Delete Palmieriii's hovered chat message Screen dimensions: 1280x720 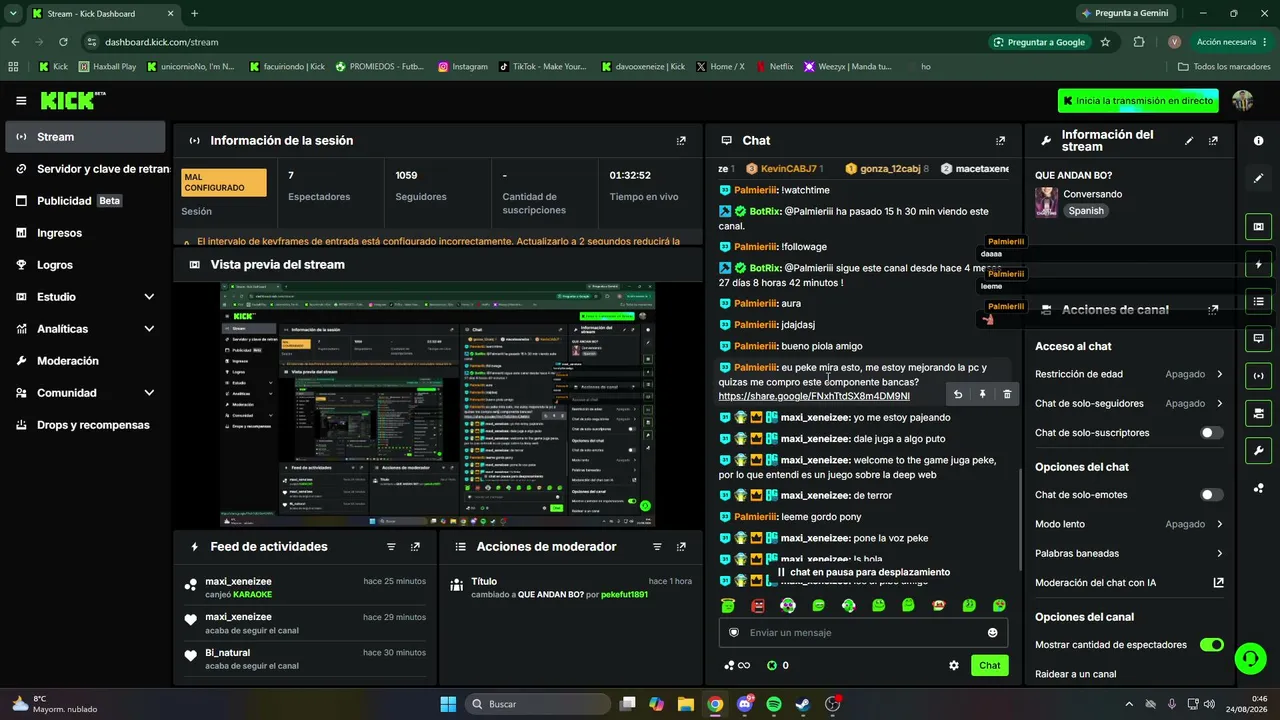pyautogui.click(x=1007, y=395)
